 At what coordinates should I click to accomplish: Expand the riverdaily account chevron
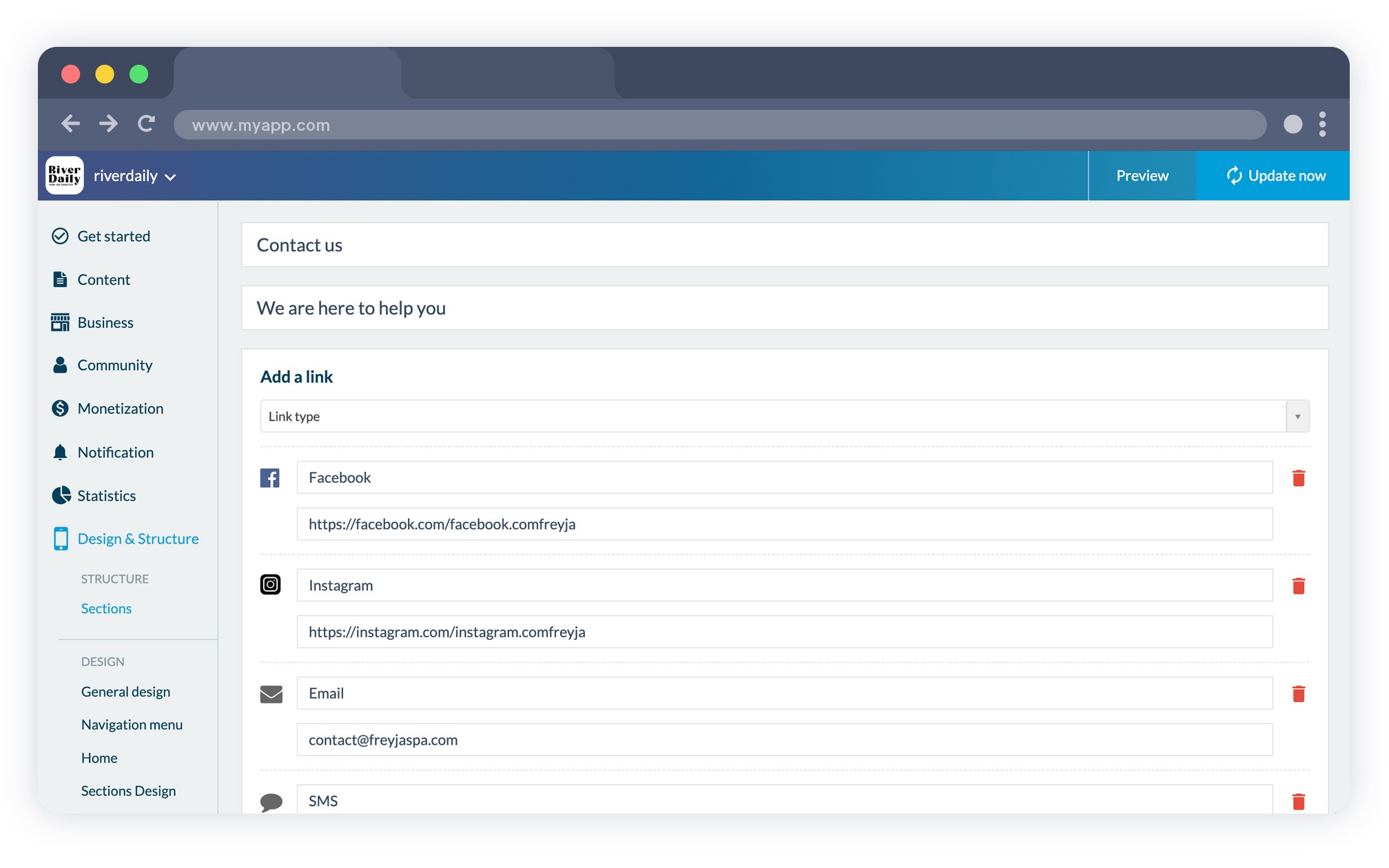click(171, 176)
